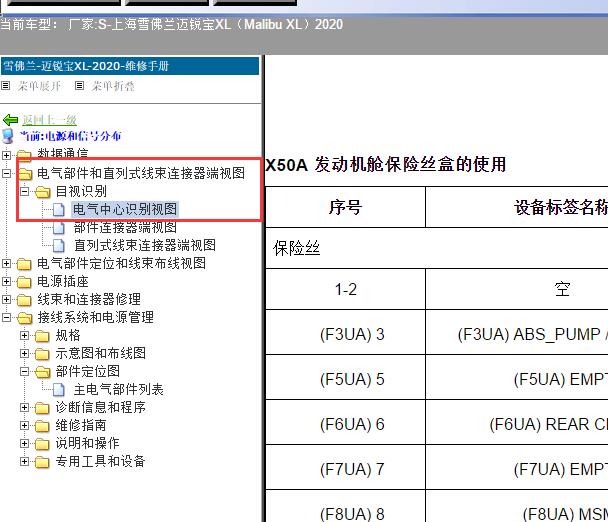Expand the 示意图和布线图 node

(x=24, y=354)
